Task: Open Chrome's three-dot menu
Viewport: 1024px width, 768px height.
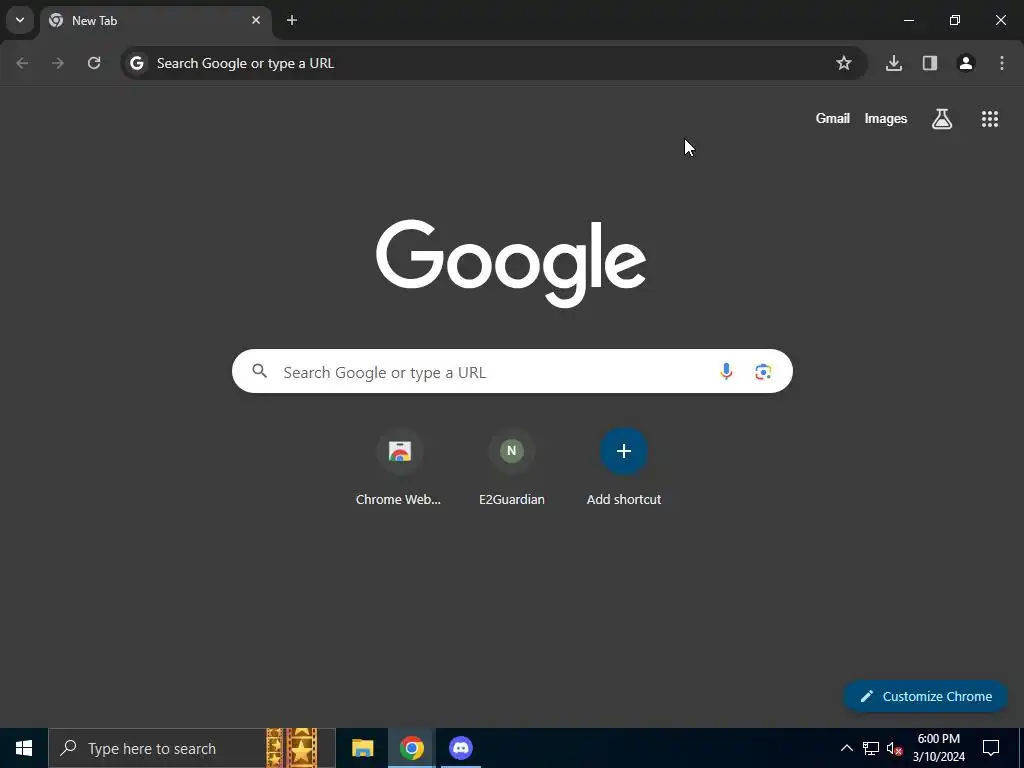Action: coord(1002,63)
